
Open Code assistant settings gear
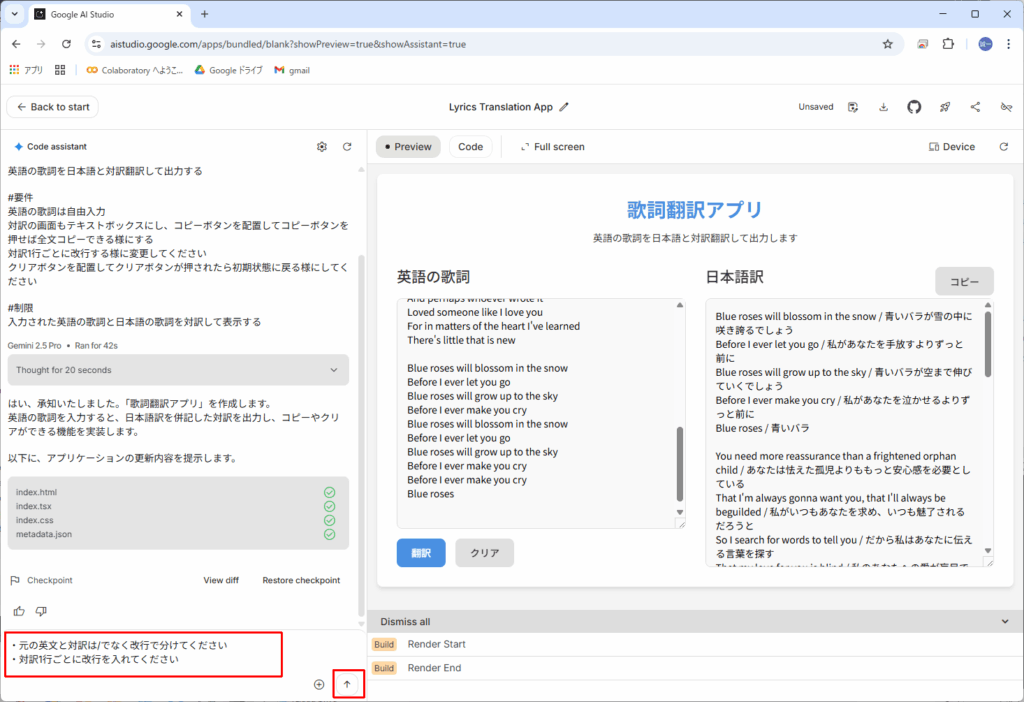[321, 147]
